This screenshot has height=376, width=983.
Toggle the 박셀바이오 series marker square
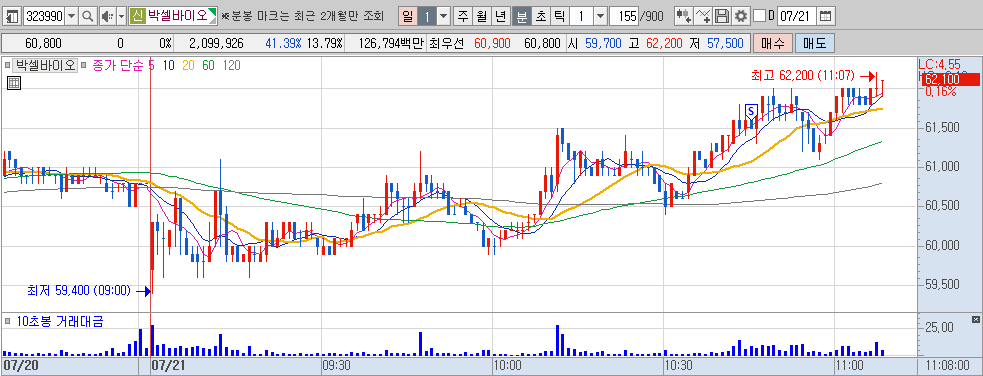9,65
